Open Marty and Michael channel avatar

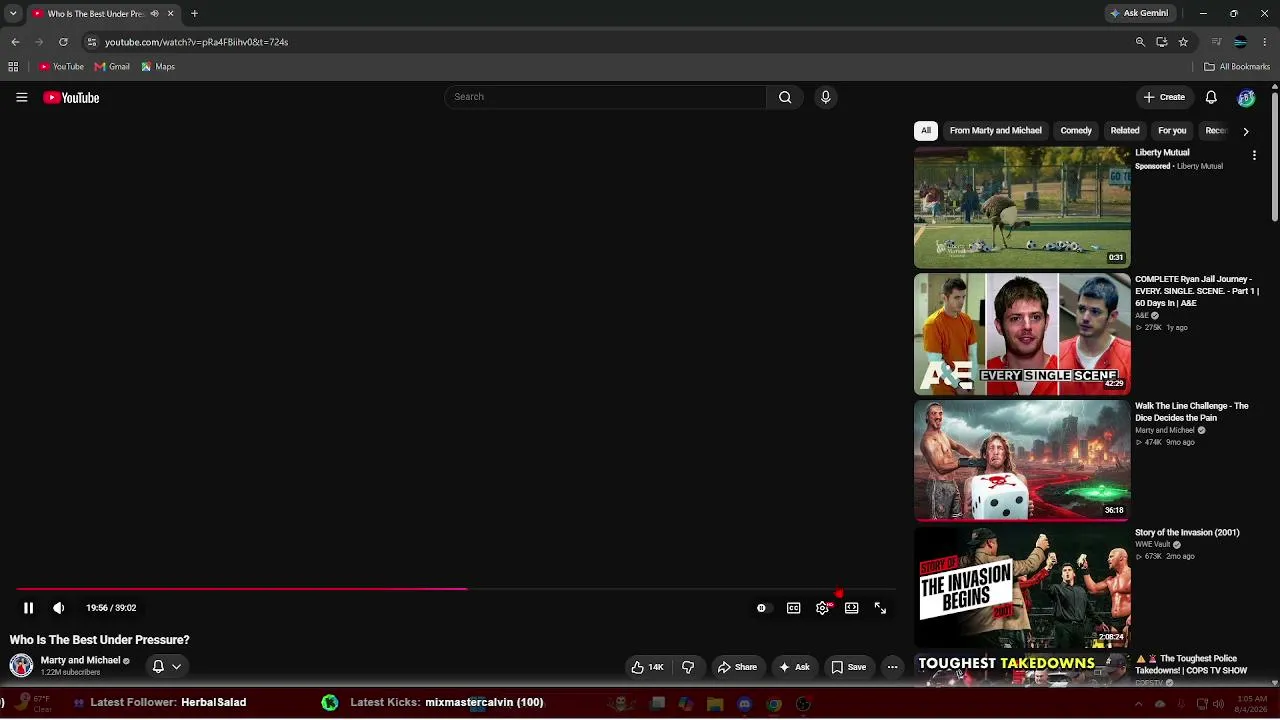pyautogui.click(x=21, y=666)
